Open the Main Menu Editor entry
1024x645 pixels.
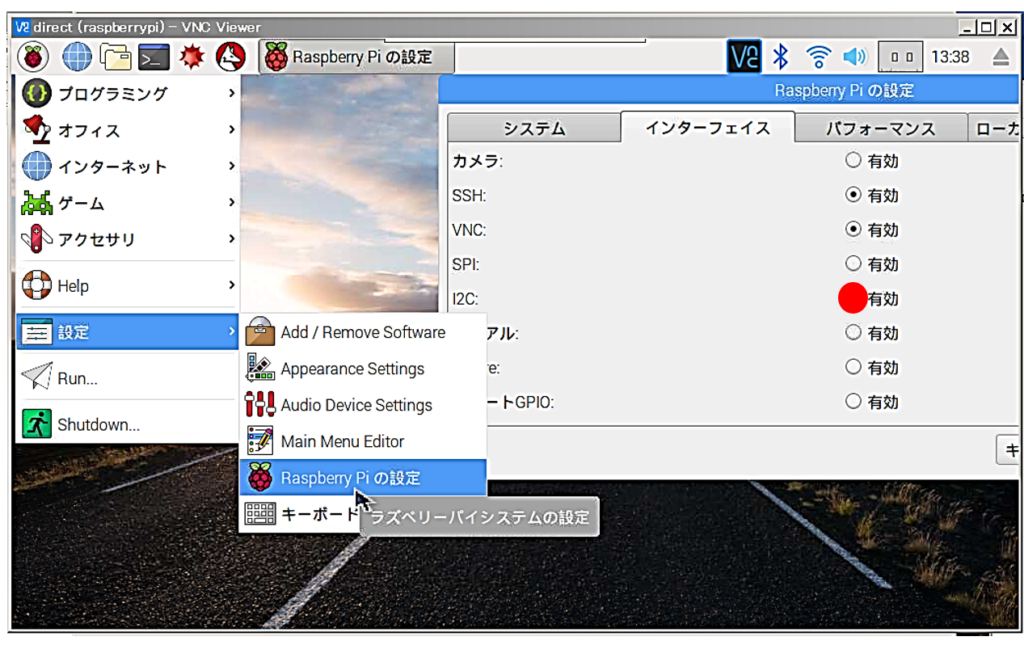point(363,441)
